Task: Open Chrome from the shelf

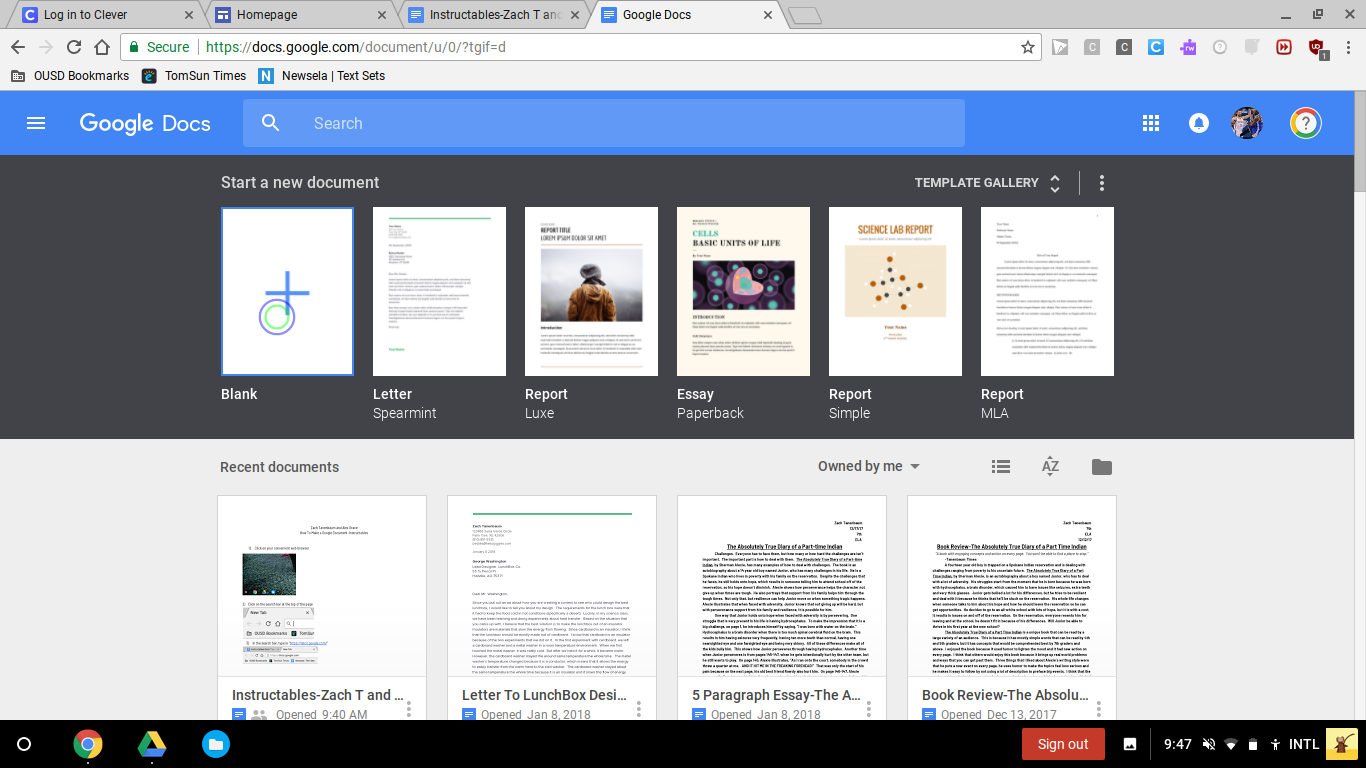Action: (x=88, y=744)
